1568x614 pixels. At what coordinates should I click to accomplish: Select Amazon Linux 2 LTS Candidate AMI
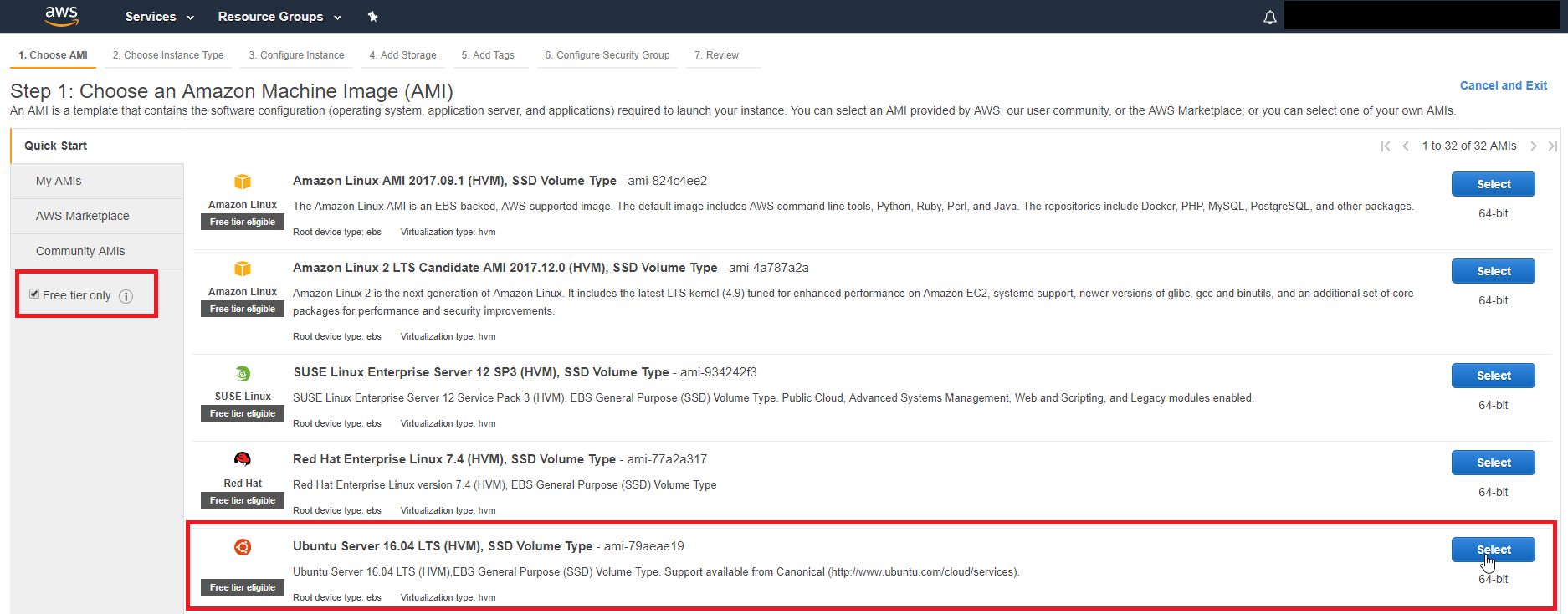pyautogui.click(x=1493, y=271)
